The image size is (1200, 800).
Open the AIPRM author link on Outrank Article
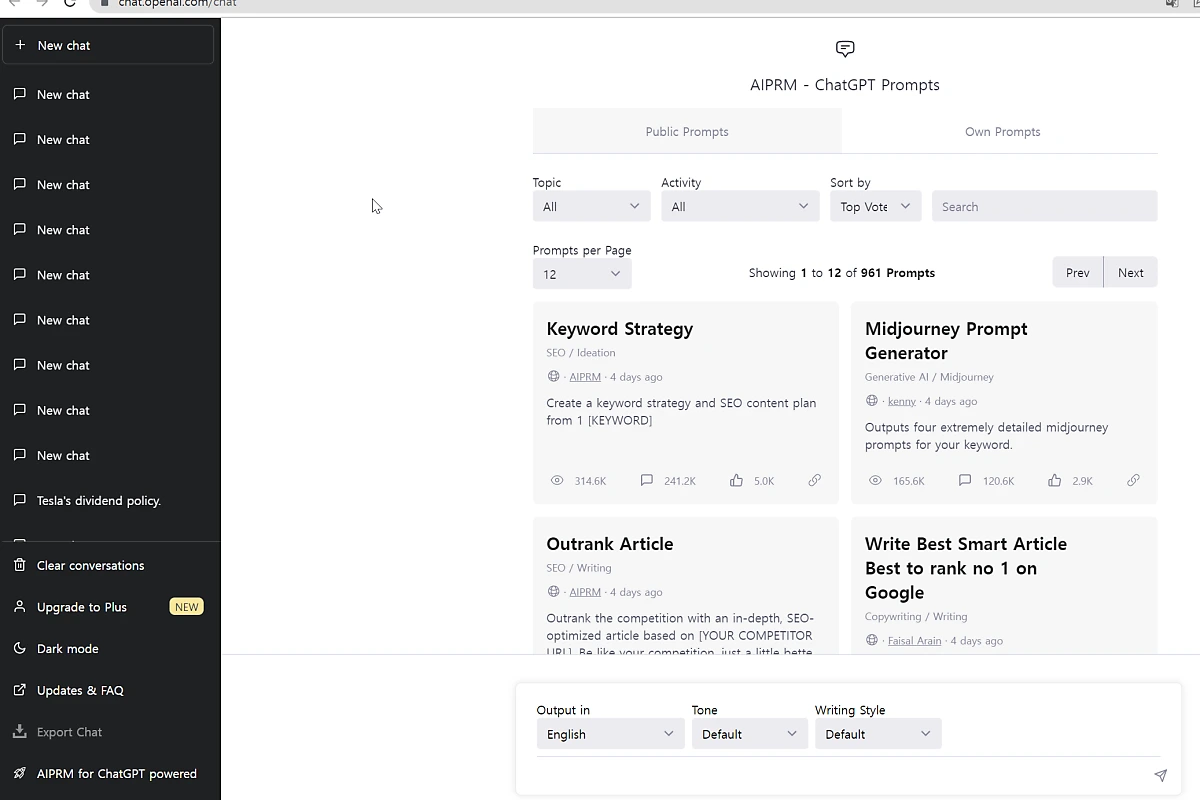tap(585, 592)
